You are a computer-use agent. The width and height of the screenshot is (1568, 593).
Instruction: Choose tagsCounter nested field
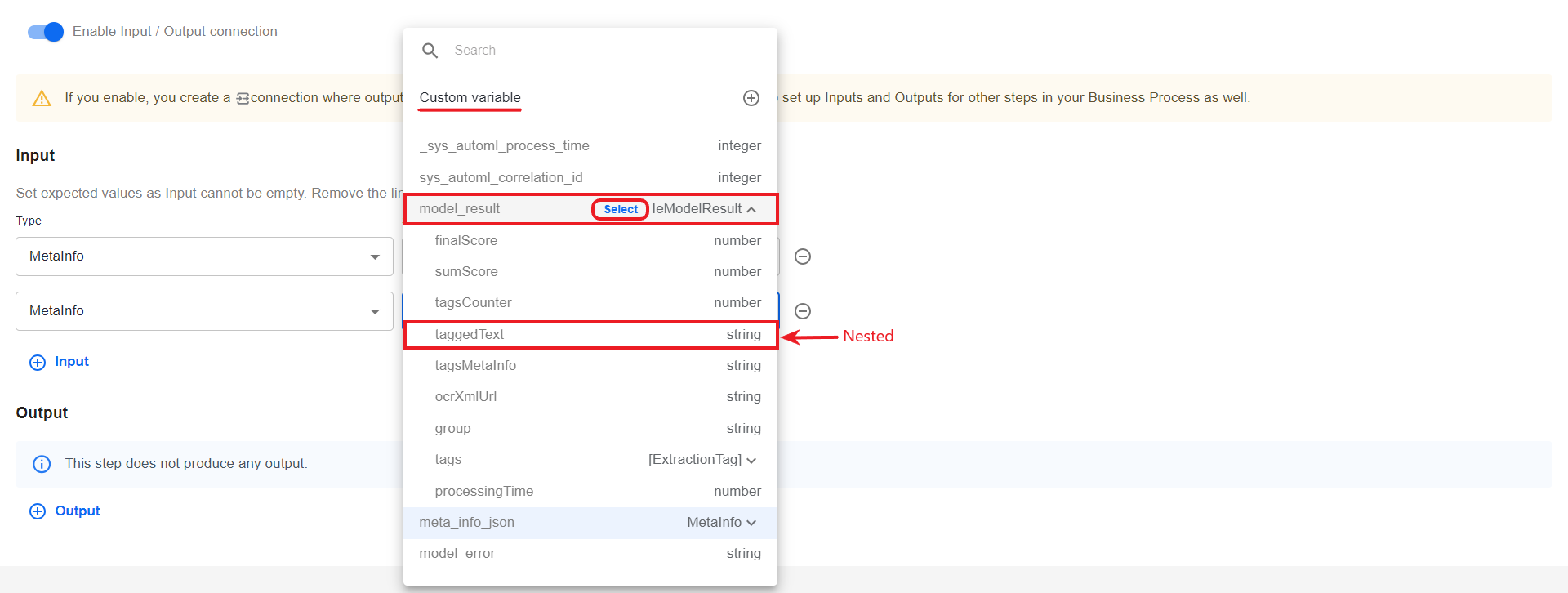point(590,303)
